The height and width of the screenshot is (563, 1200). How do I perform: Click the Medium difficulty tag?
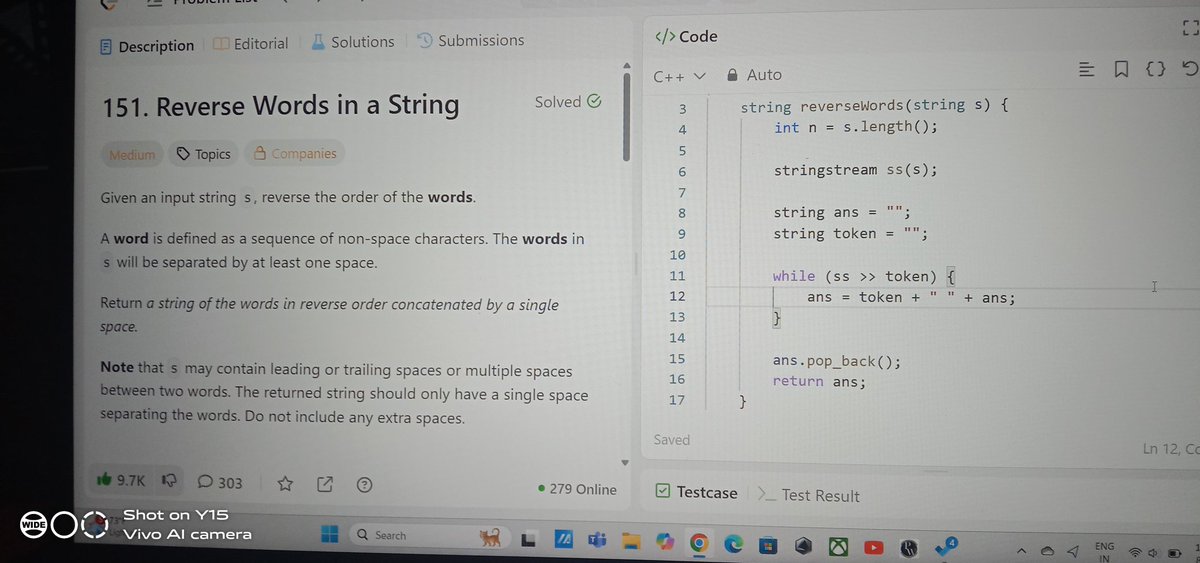point(132,154)
